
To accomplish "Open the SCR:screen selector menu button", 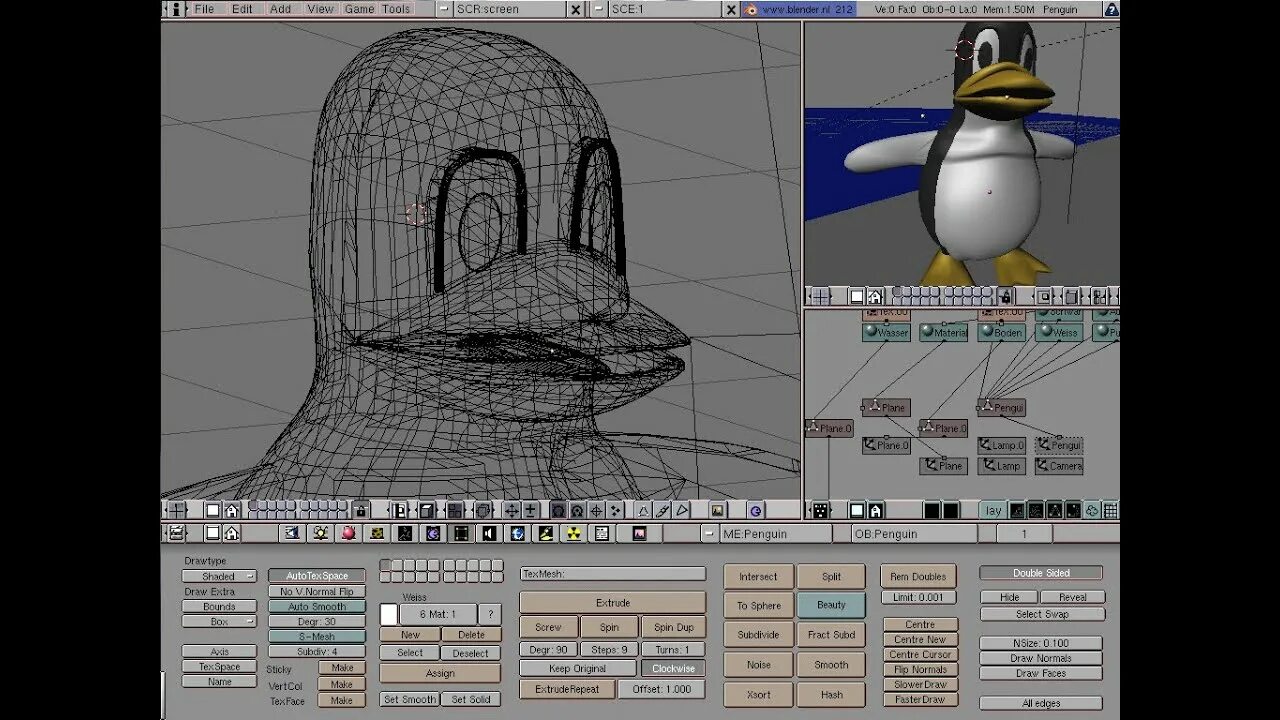I will point(445,9).
